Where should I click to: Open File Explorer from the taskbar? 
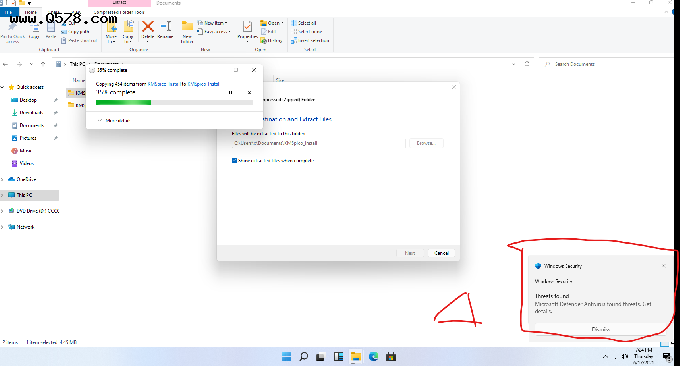356,356
